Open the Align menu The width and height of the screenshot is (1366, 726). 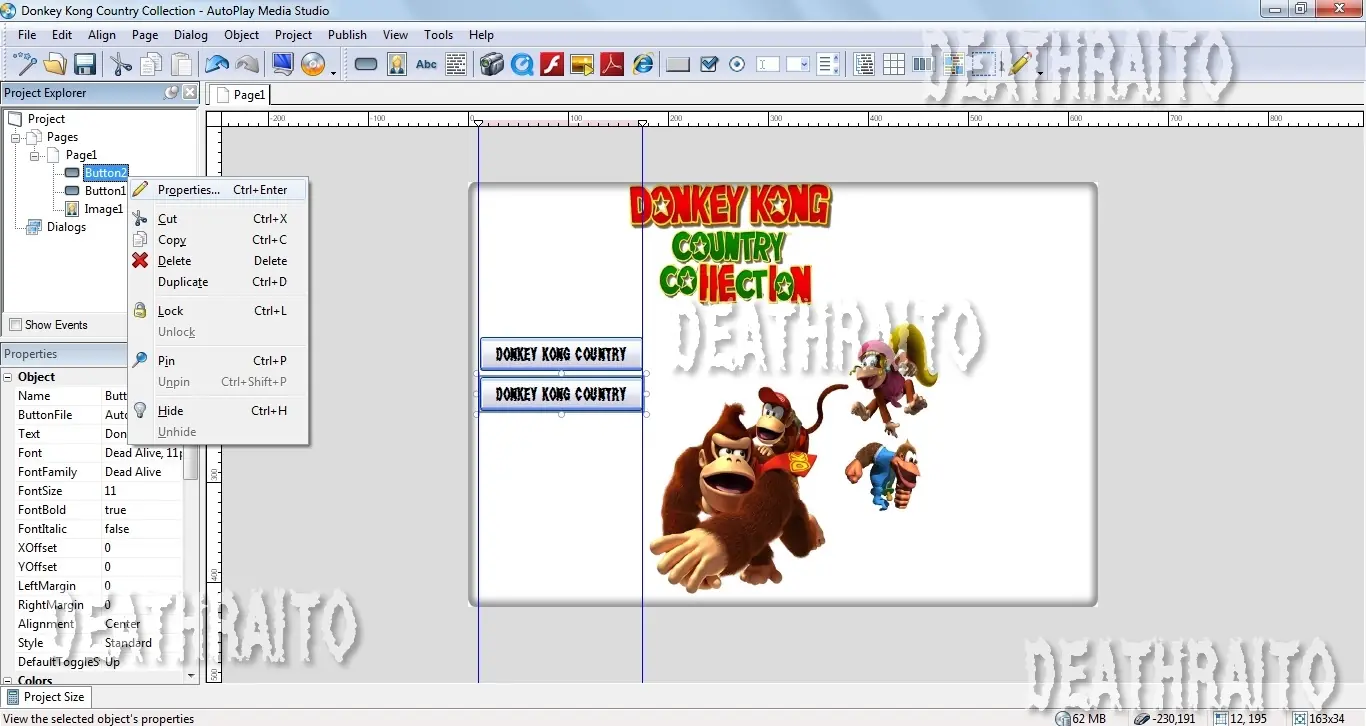pos(102,35)
